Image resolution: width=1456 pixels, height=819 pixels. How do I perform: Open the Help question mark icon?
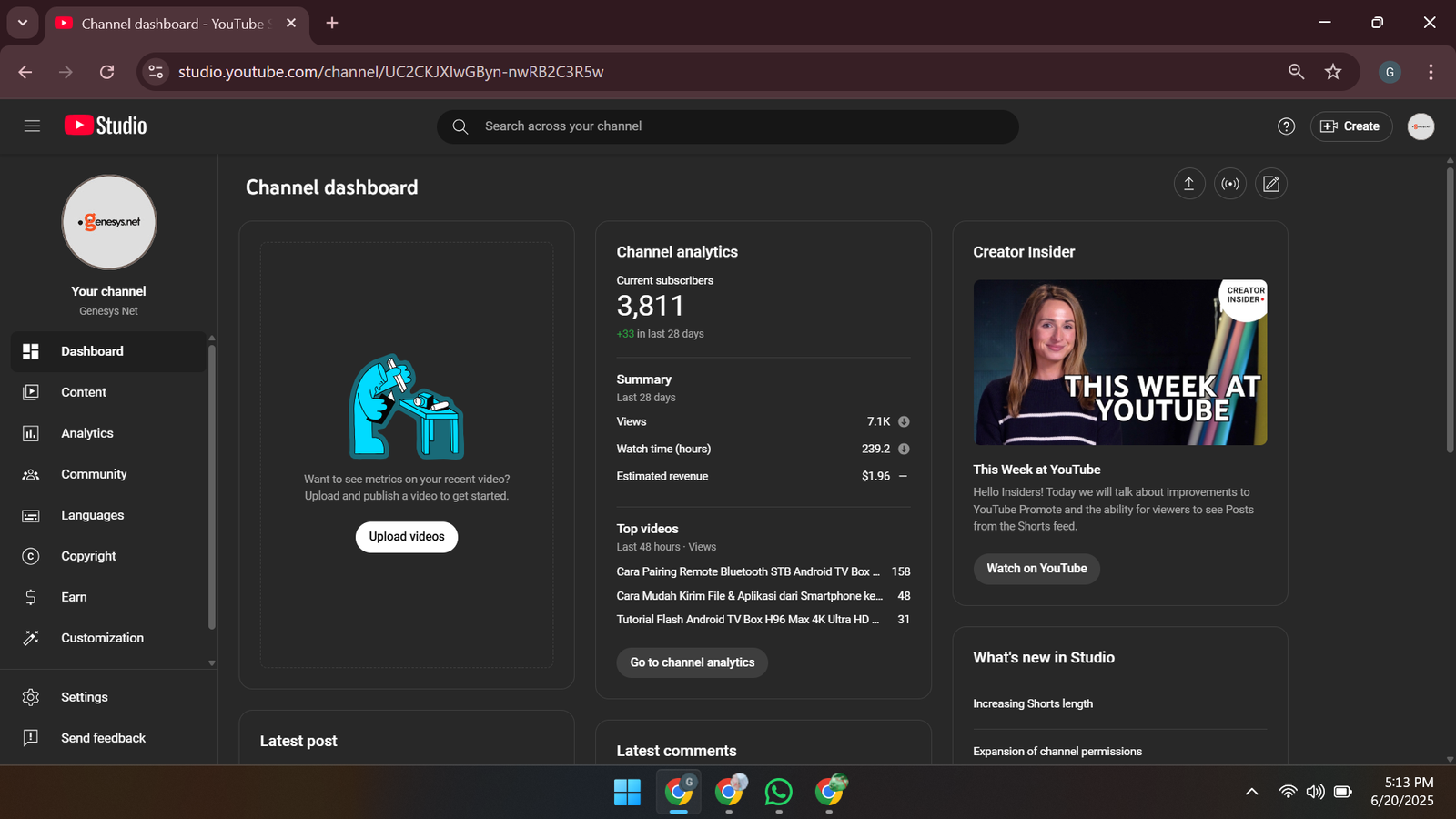click(1286, 126)
